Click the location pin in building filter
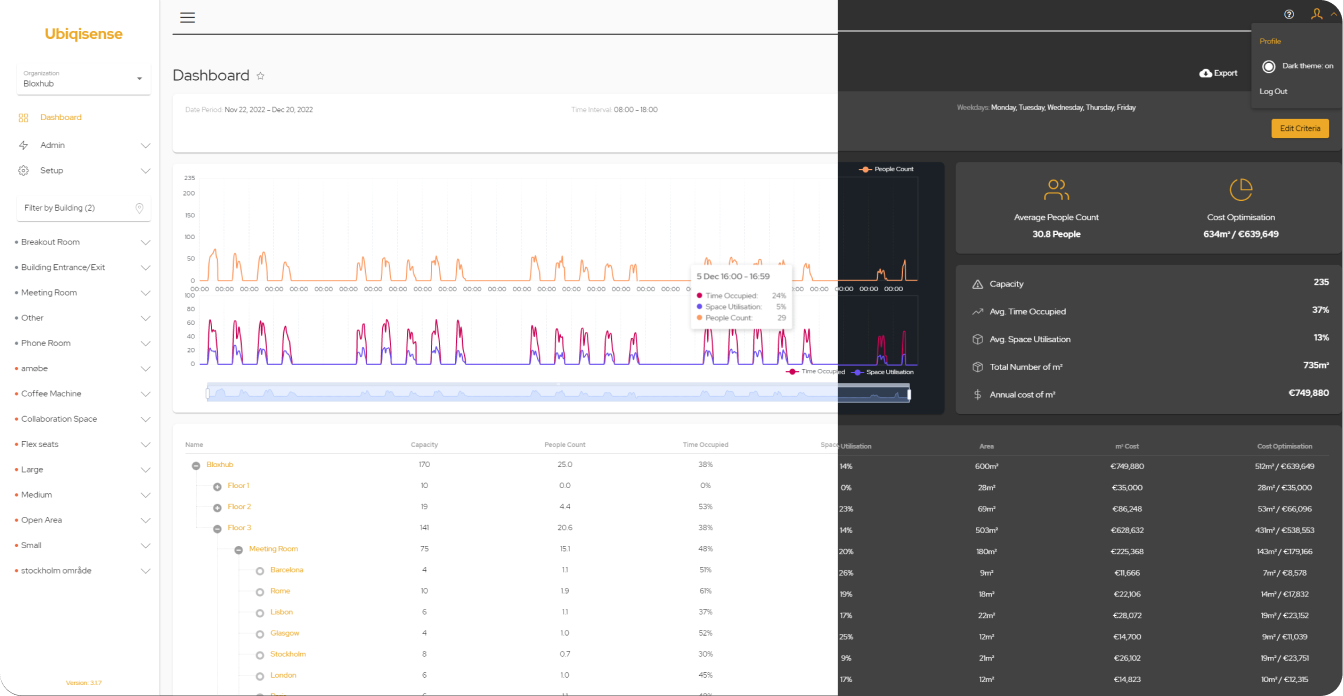This screenshot has width=1343, height=696. [x=139, y=208]
